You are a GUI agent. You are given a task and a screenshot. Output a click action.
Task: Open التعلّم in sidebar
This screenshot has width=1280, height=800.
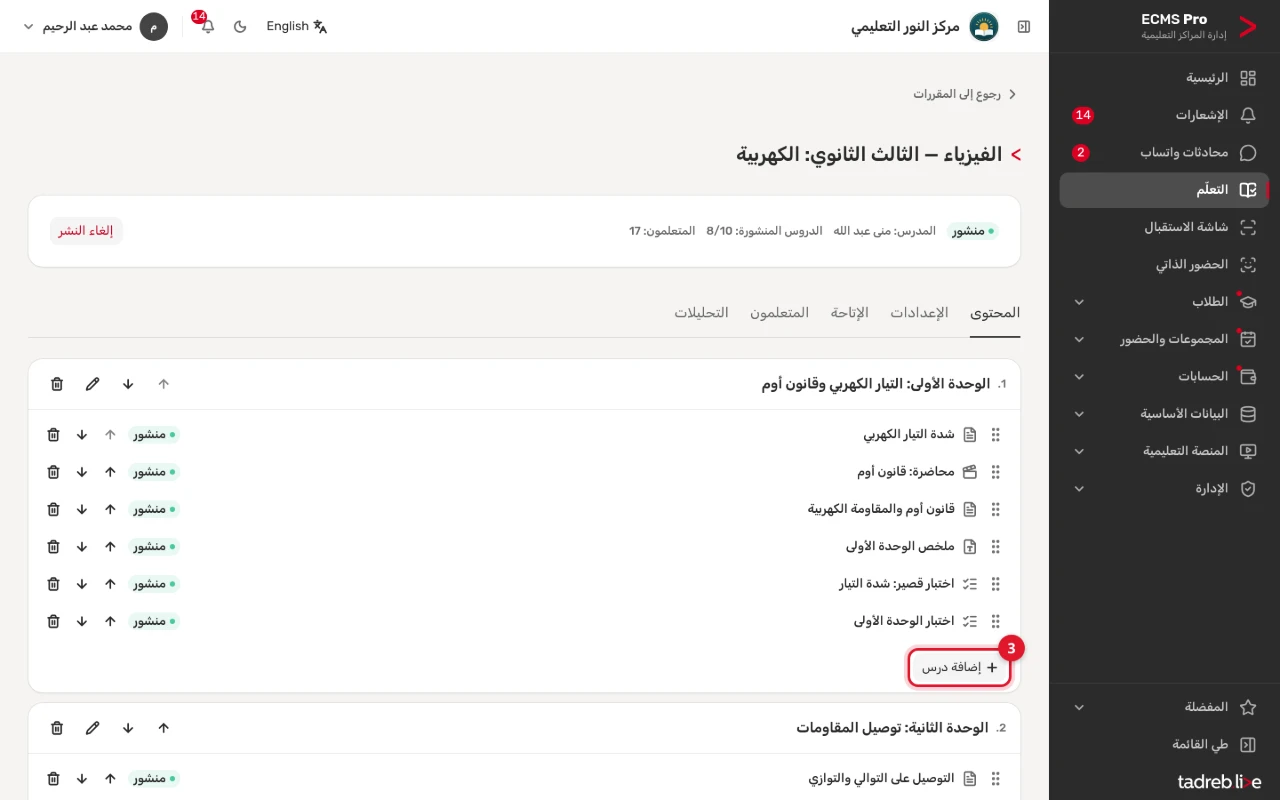(x=1164, y=190)
